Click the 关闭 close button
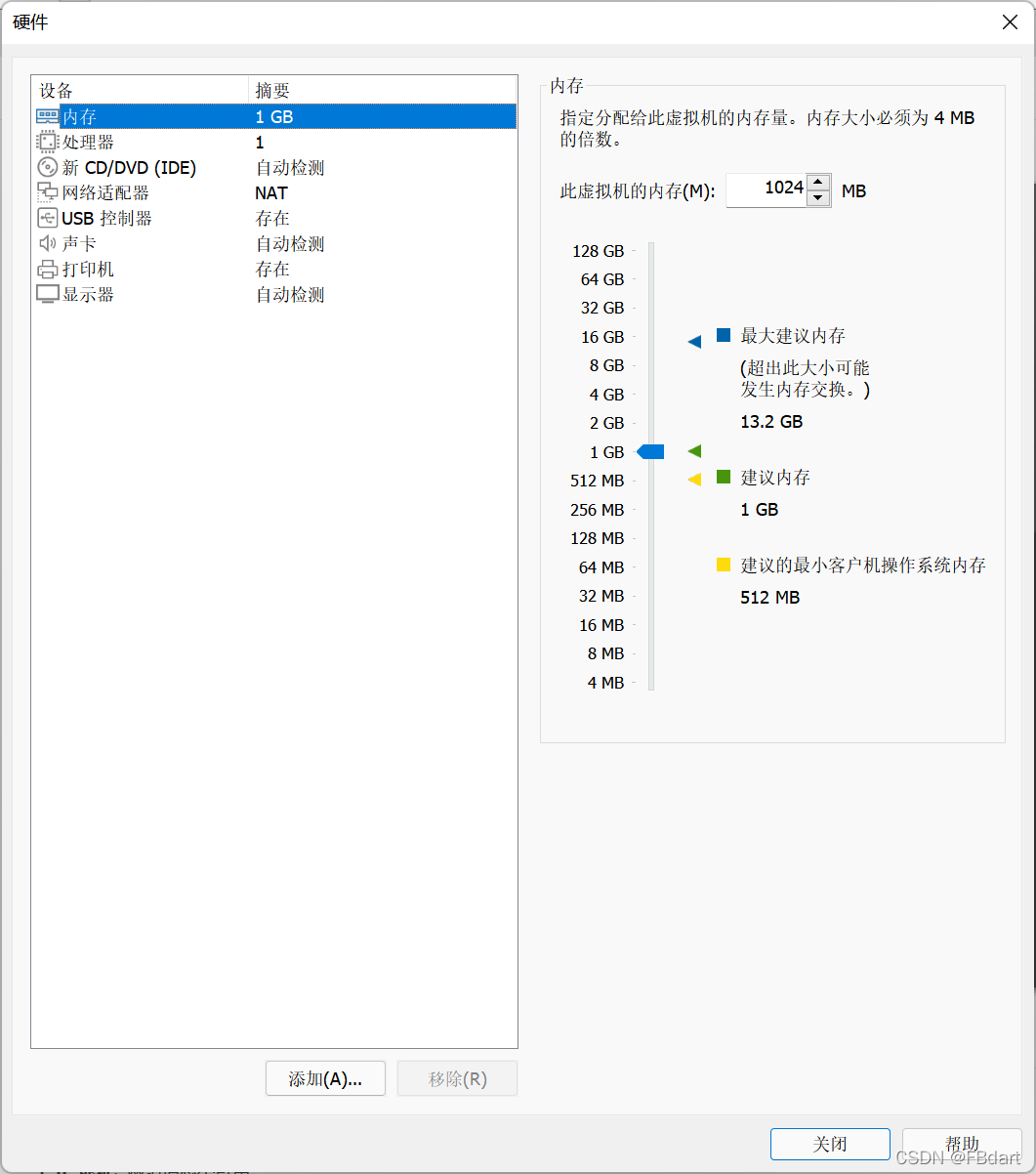Image resolution: width=1036 pixels, height=1174 pixels. click(830, 1144)
